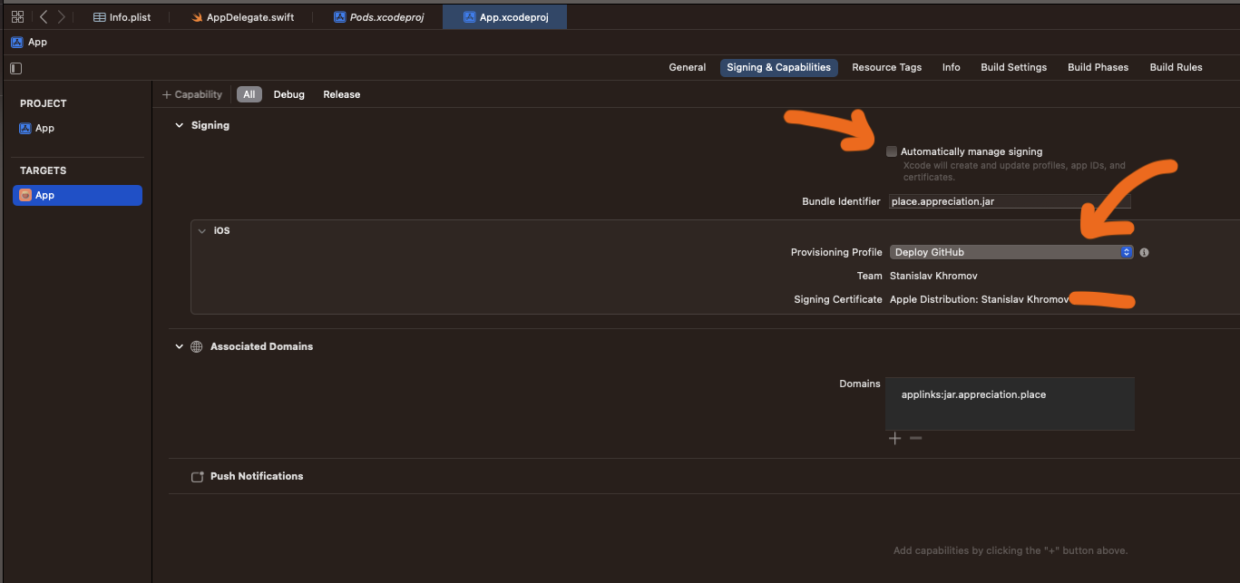Add a domain with the plus icon
This screenshot has width=1240, height=583.
tap(895, 438)
